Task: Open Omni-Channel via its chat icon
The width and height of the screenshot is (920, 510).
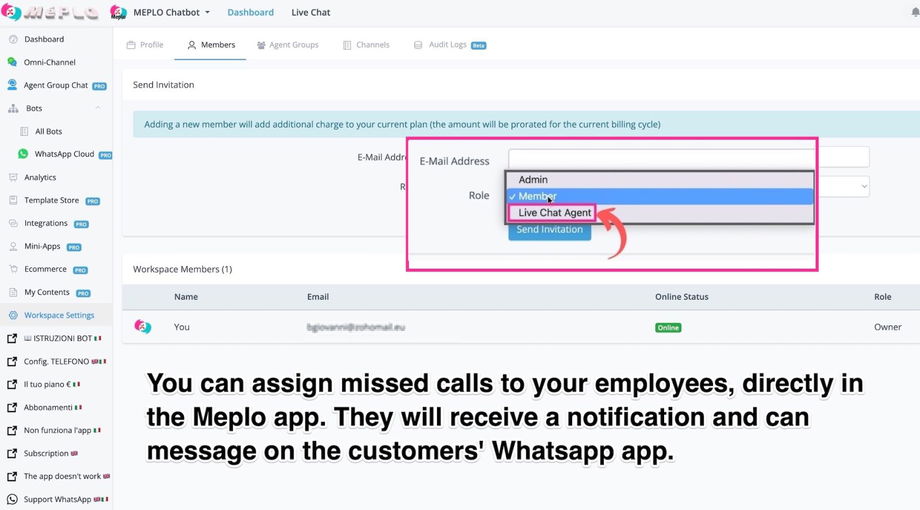Action: tap(12, 62)
